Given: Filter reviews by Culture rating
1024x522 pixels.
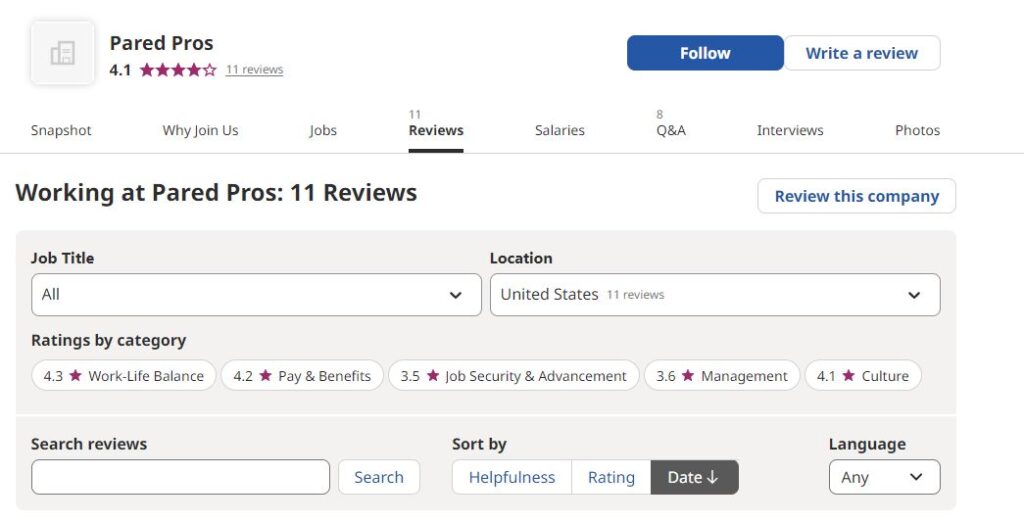Looking at the screenshot, I should coord(862,376).
